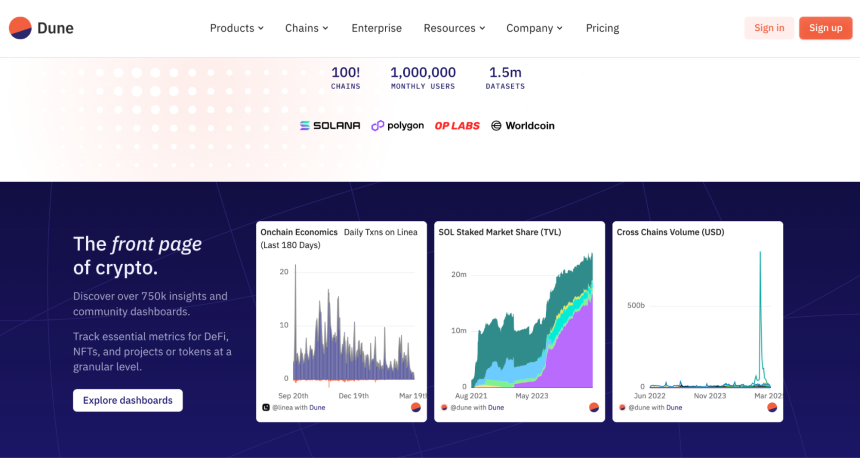860x458 pixels.
Task: Click the Solana logo
Action: (330, 126)
